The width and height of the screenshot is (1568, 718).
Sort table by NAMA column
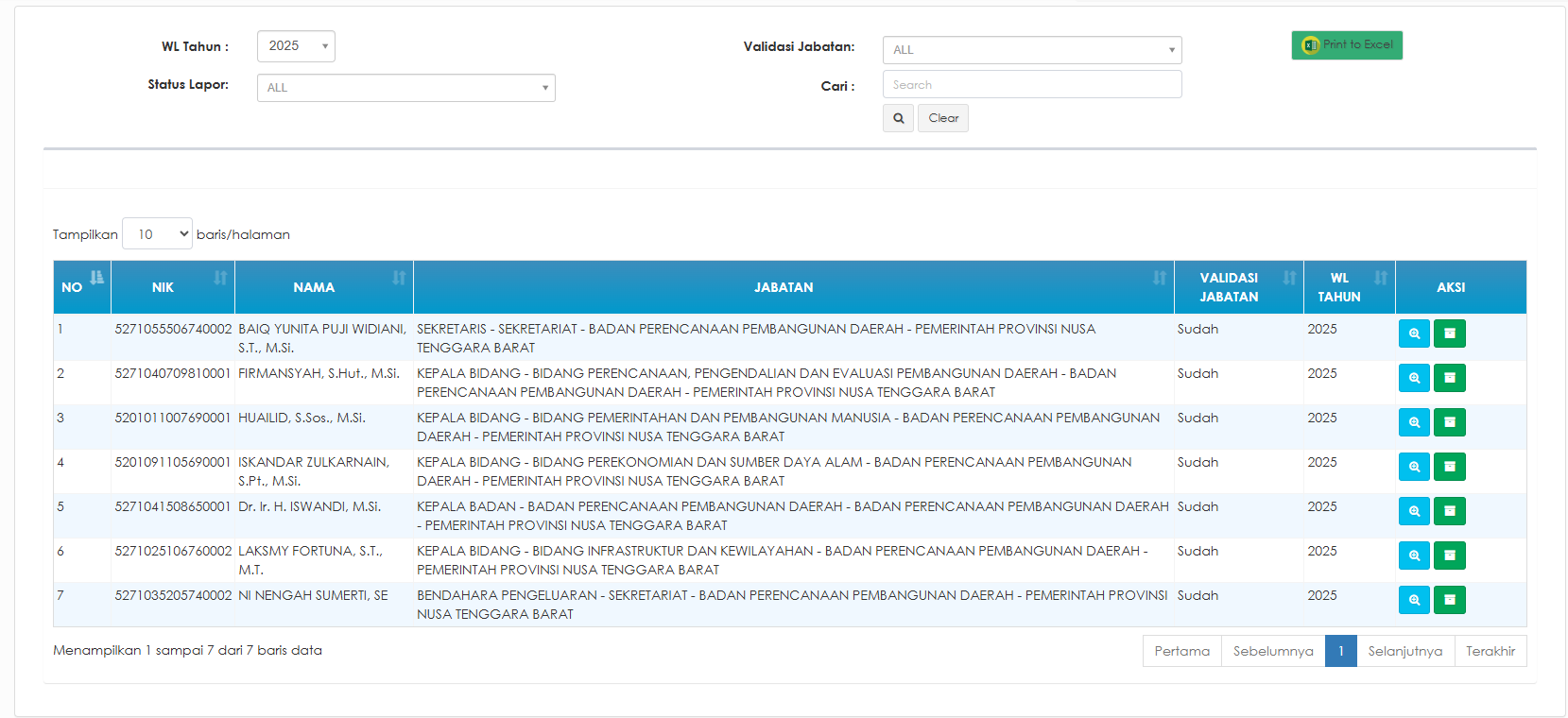[324, 287]
